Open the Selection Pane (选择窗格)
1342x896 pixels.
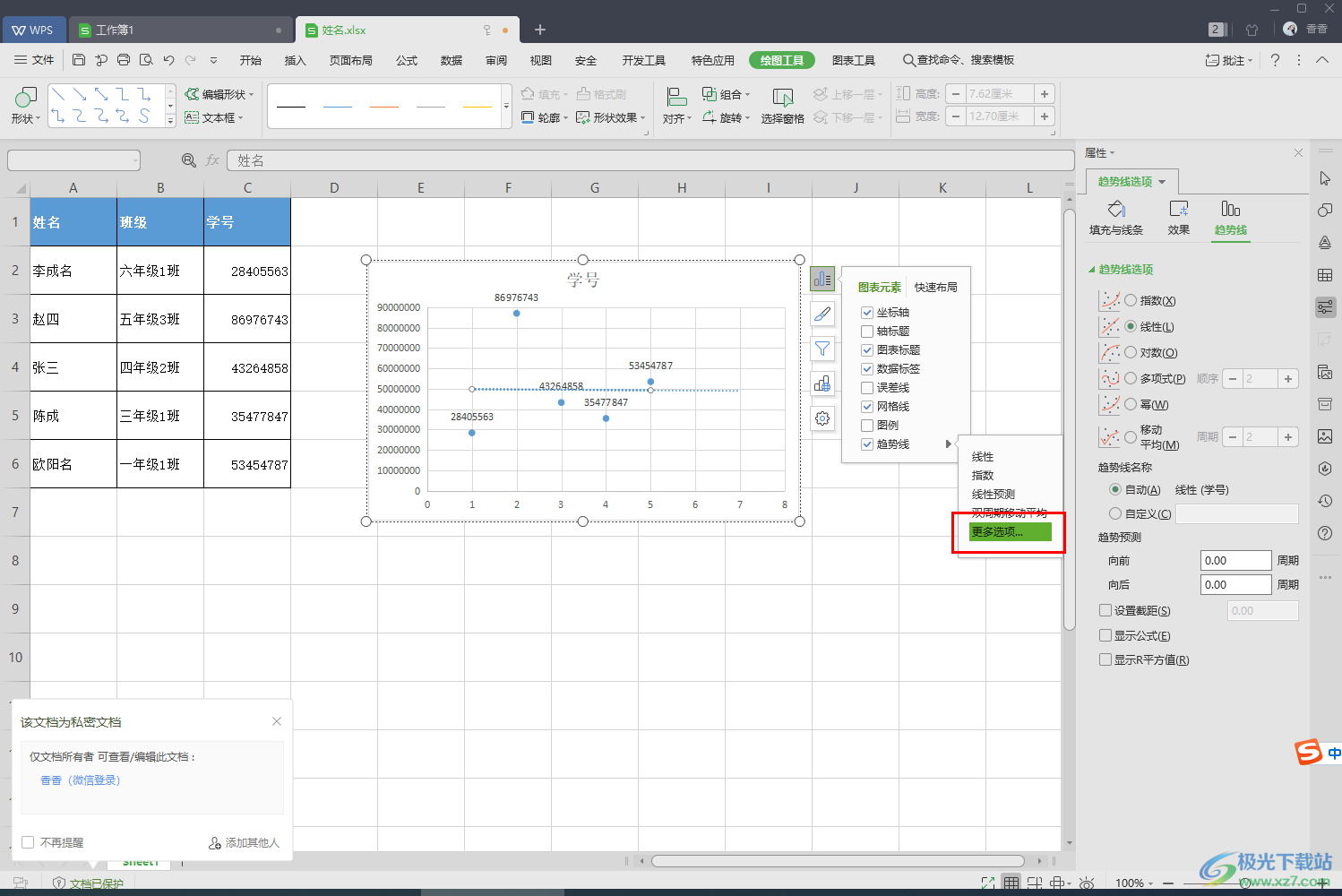tap(783, 106)
